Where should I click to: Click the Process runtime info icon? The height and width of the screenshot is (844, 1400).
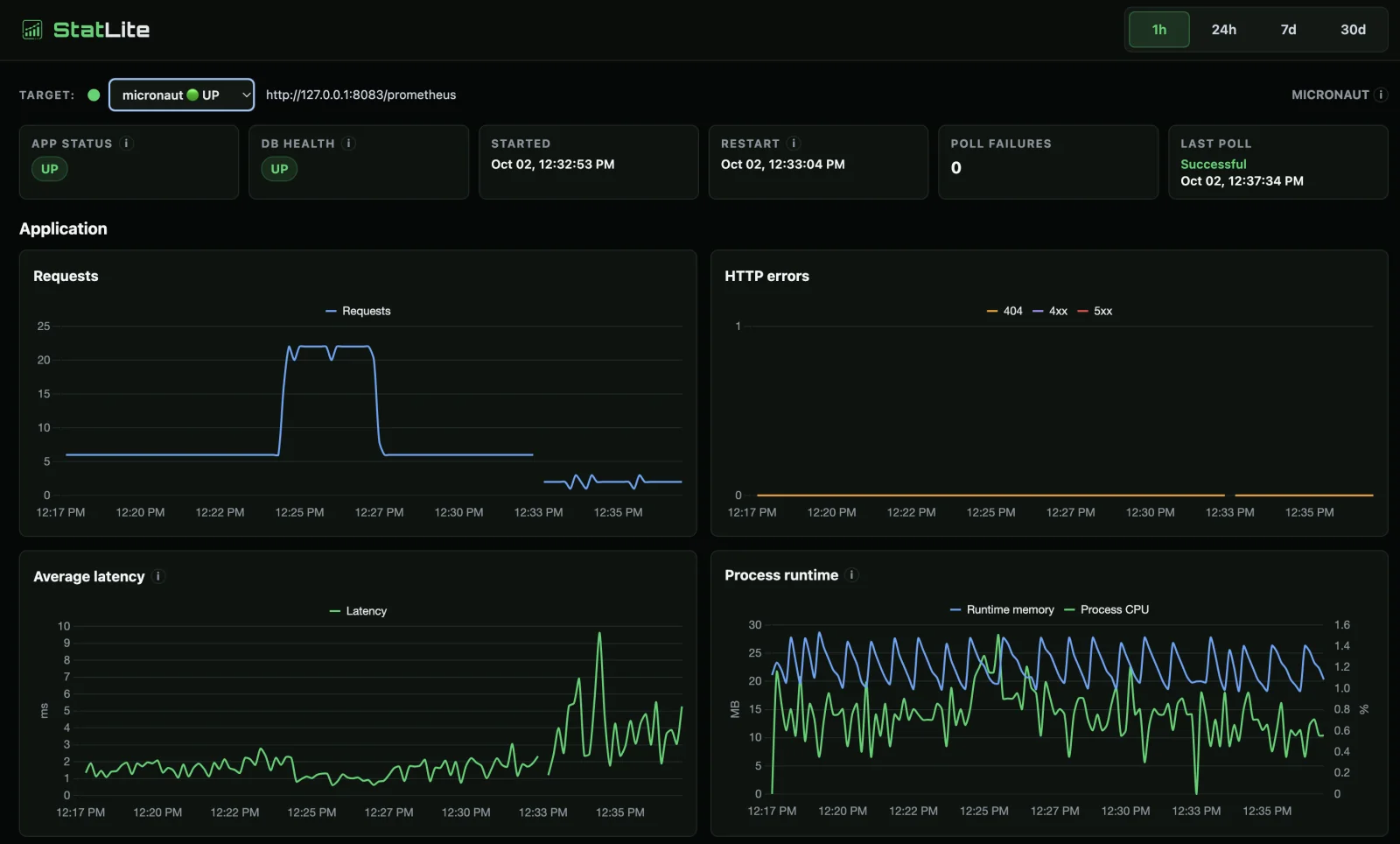coord(851,575)
